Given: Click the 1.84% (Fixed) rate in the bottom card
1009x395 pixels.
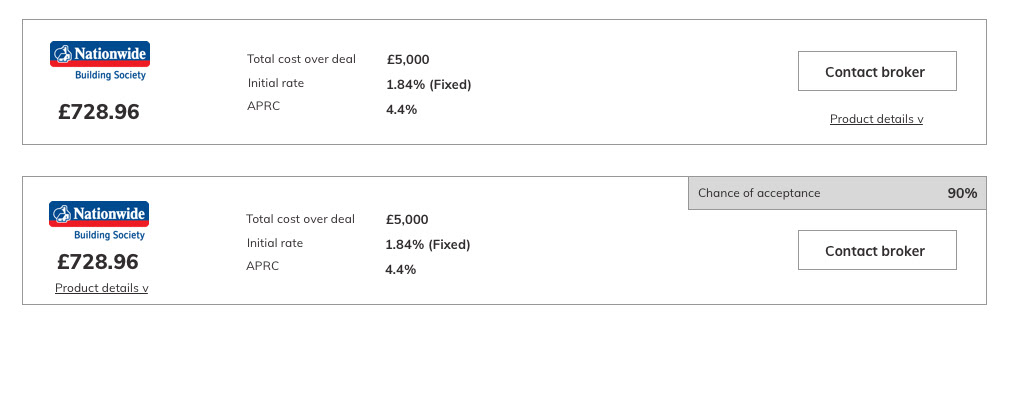Looking at the screenshot, I should tap(428, 245).
